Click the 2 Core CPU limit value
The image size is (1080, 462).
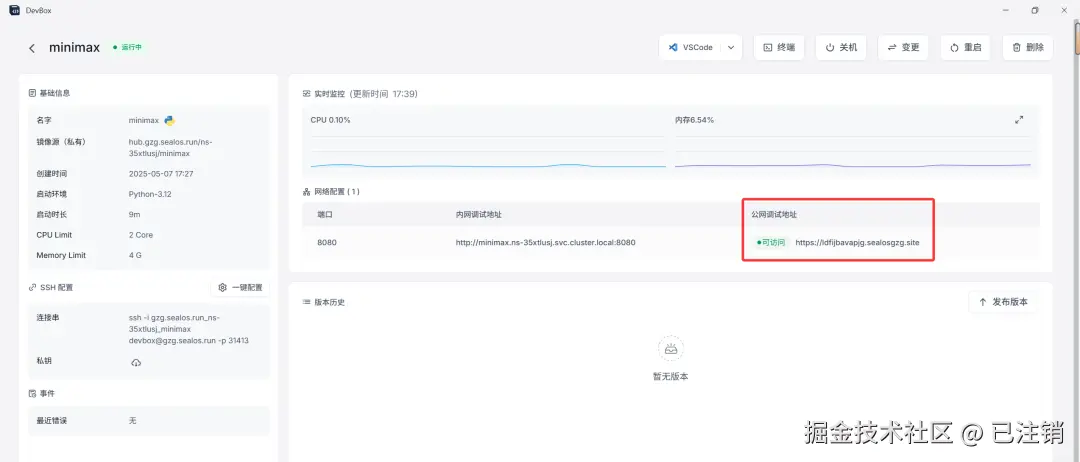tap(141, 235)
